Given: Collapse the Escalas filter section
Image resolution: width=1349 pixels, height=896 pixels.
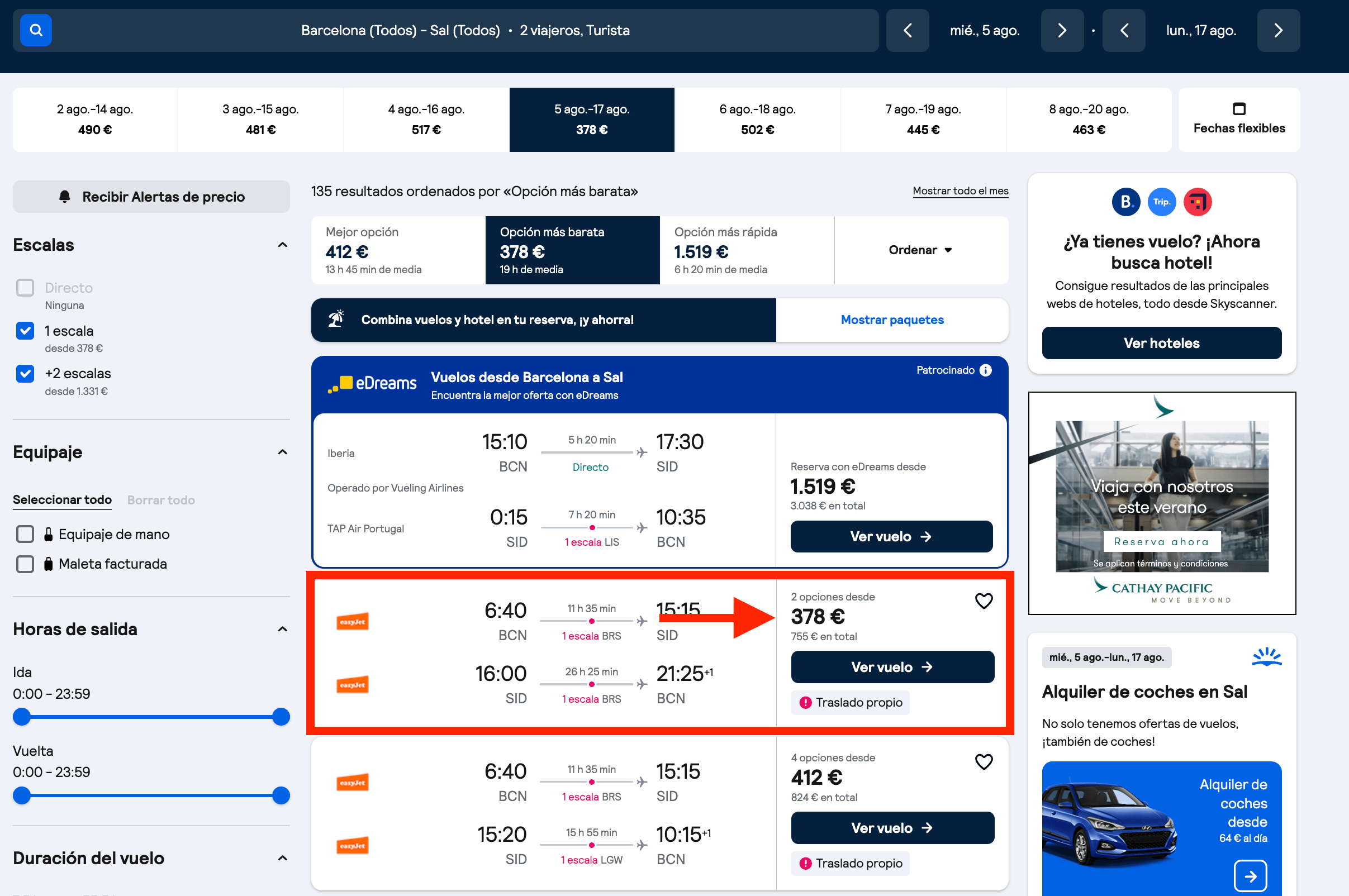Looking at the screenshot, I should click(x=282, y=245).
